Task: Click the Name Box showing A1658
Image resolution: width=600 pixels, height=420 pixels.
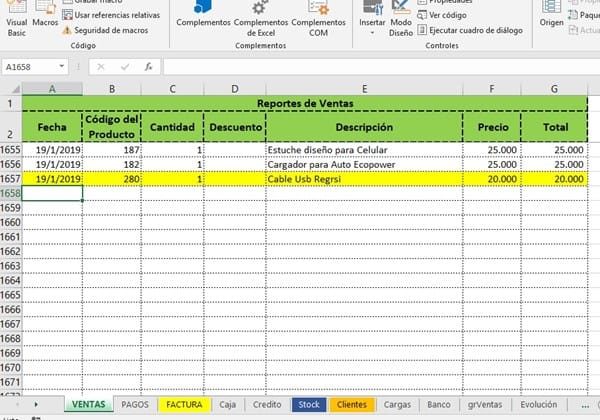Action: pos(30,67)
